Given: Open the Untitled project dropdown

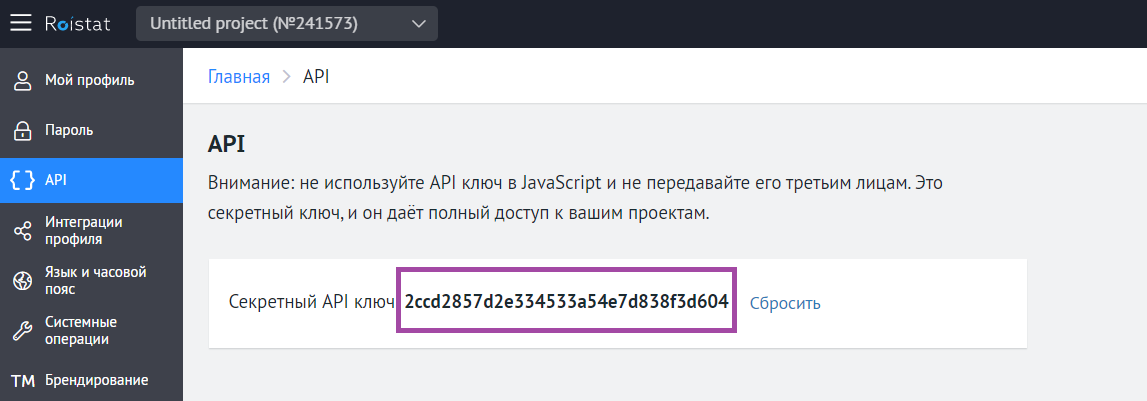Looking at the screenshot, I should [270, 23].
